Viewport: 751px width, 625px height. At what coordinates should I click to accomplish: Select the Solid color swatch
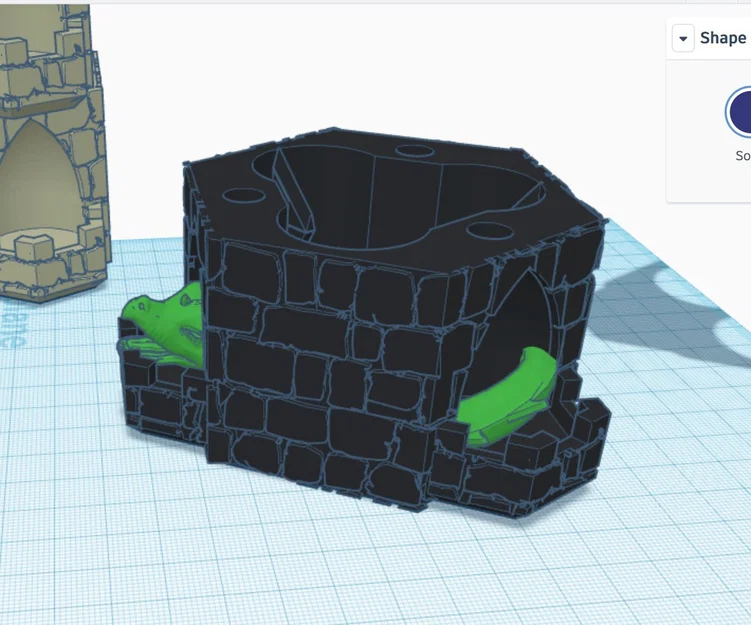(739, 112)
